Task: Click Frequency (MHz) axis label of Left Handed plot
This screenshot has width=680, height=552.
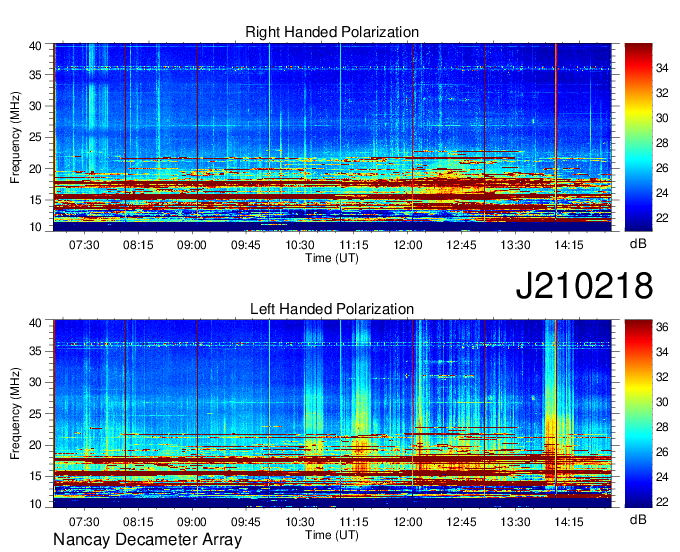Action: (15, 414)
